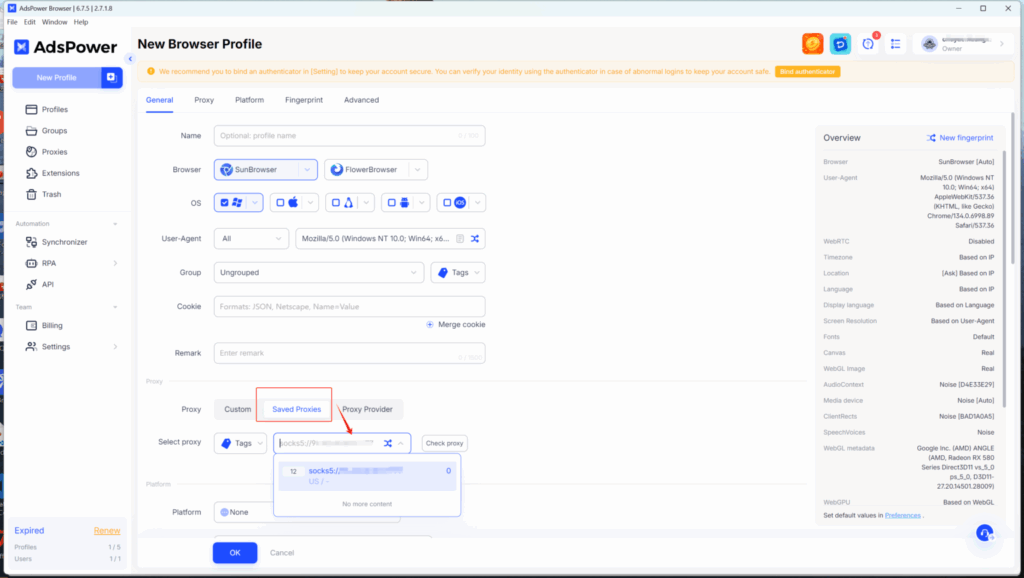Select the Custom proxy option

238,409
